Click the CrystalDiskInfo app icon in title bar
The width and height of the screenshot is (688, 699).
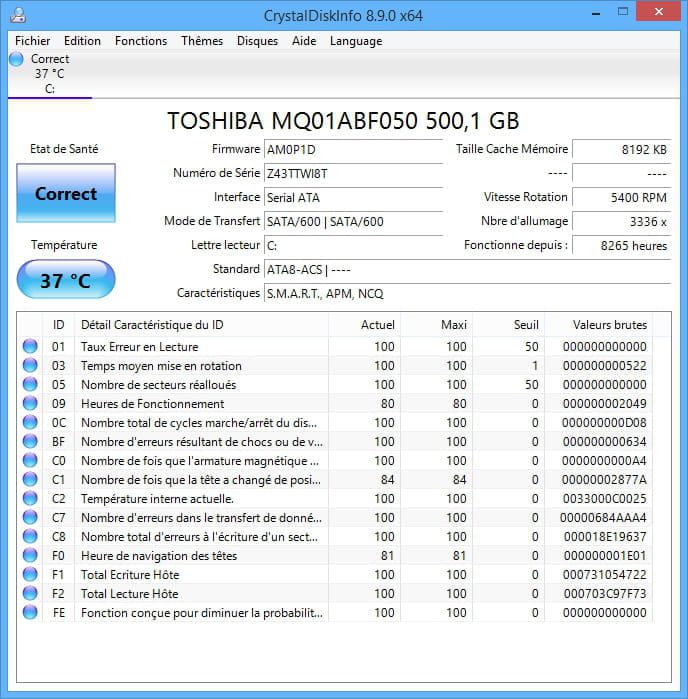tap(18, 15)
